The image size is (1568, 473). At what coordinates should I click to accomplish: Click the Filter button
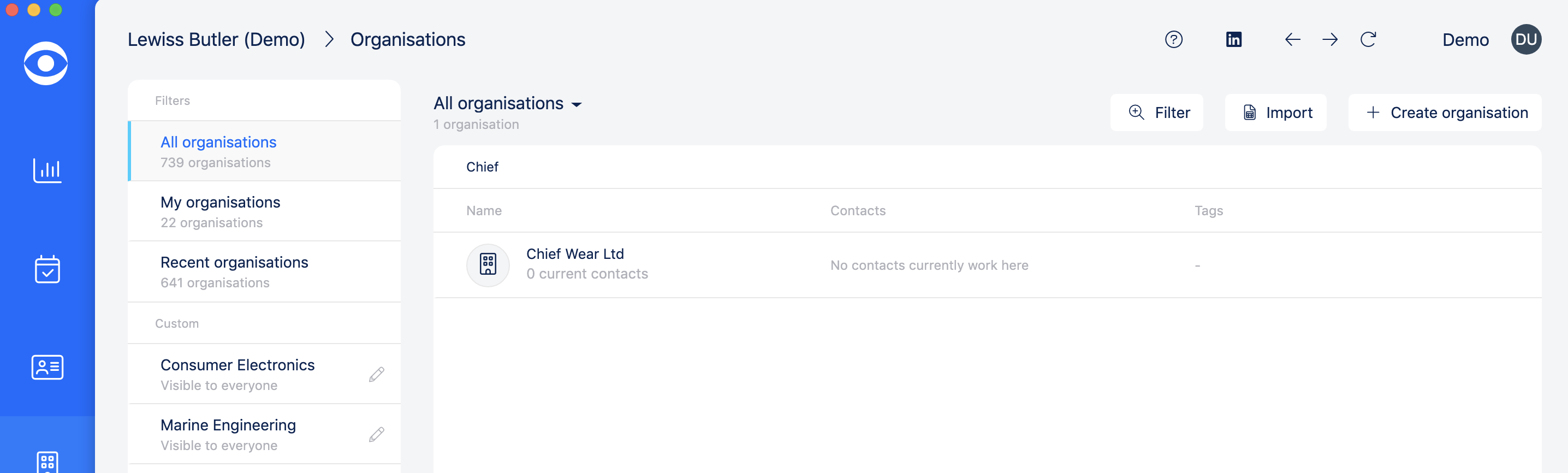(x=1156, y=113)
